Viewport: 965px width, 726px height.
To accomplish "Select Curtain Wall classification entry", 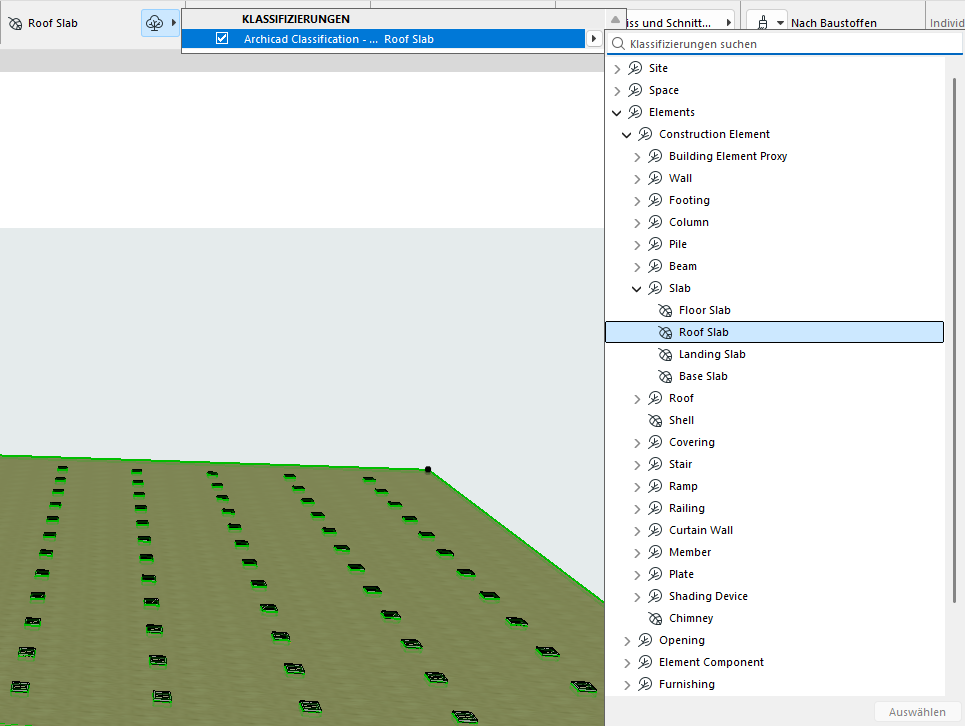I will tap(700, 530).
